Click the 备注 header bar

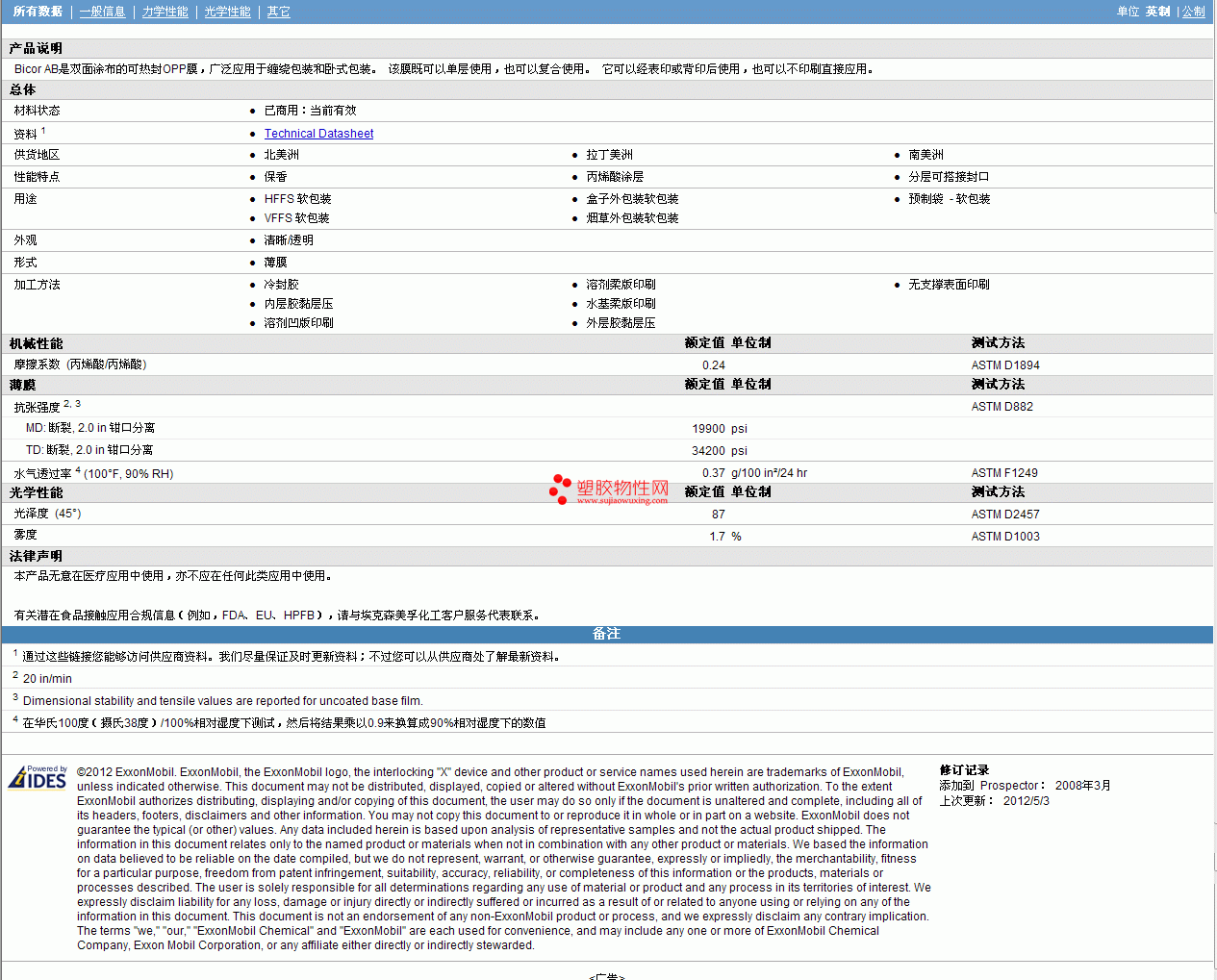point(607,634)
